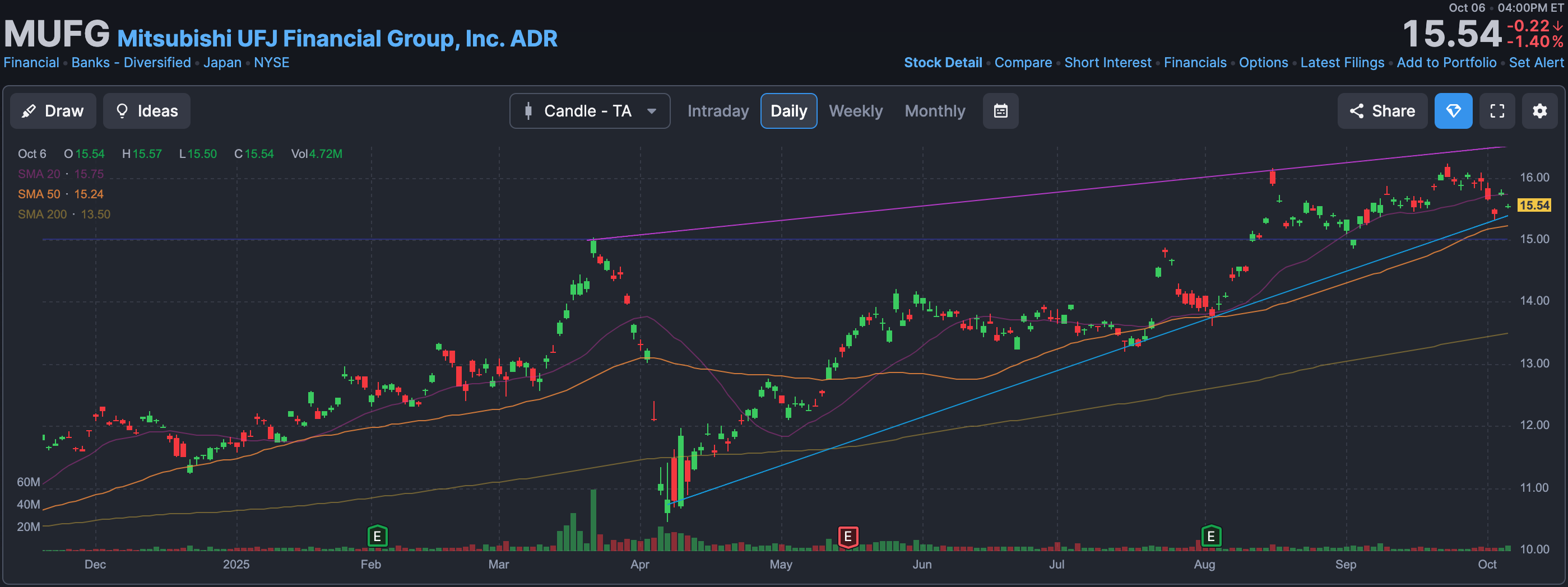This screenshot has height=587, width=1568.
Task: Select the Daily timeframe
Action: [789, 111]
